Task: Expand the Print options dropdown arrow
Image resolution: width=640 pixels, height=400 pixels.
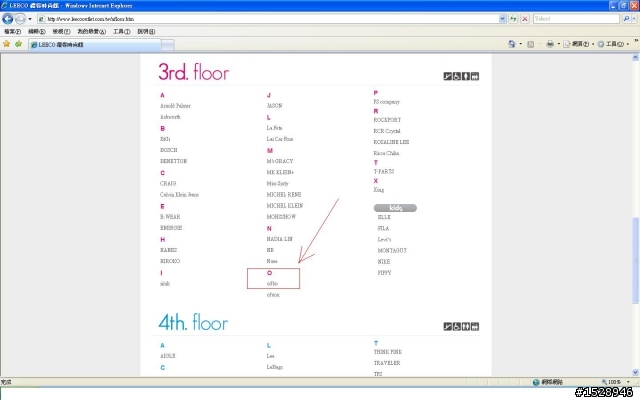Action: [x=559, y=44]
